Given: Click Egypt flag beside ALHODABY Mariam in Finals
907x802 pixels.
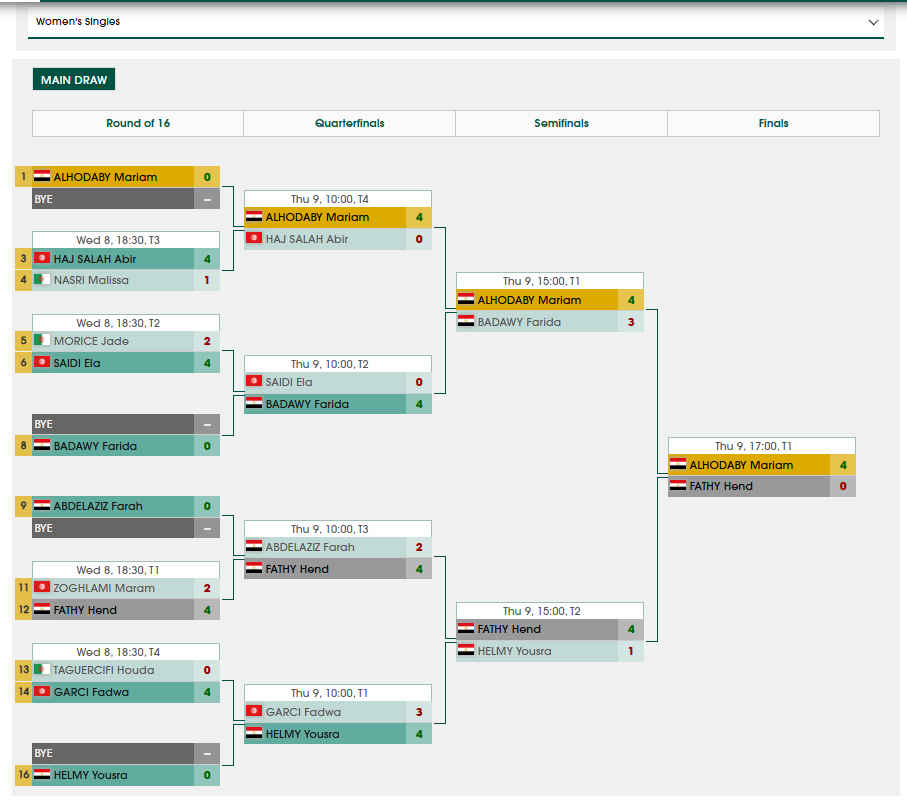Looking at the screenshot, I should point(678,464).
